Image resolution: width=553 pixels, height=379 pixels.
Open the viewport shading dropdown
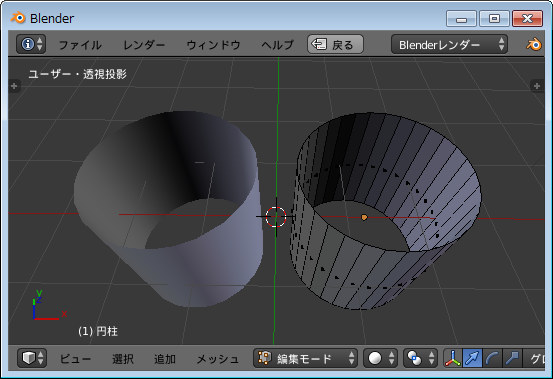[x=380, y=358]
